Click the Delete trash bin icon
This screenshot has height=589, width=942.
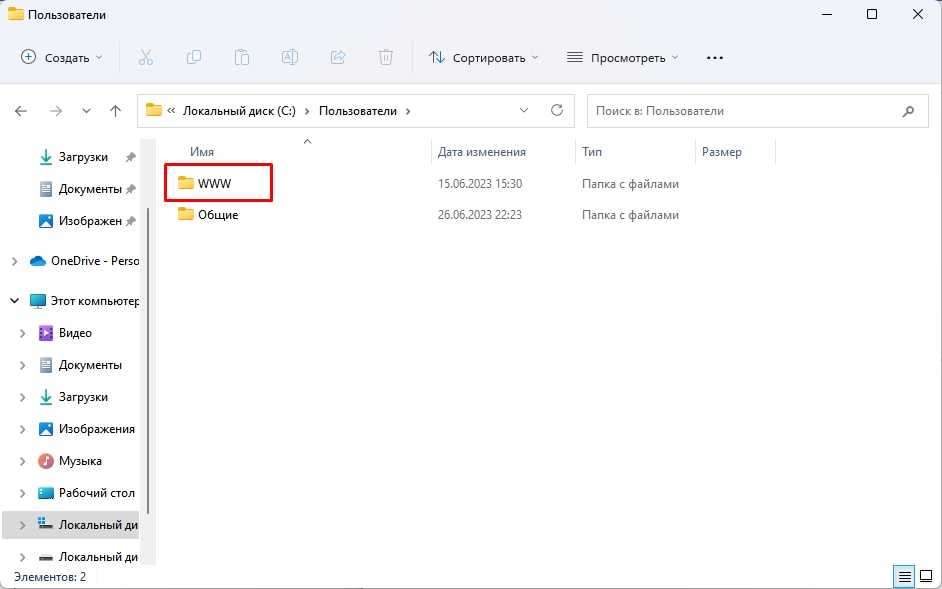tap(385, 57)
